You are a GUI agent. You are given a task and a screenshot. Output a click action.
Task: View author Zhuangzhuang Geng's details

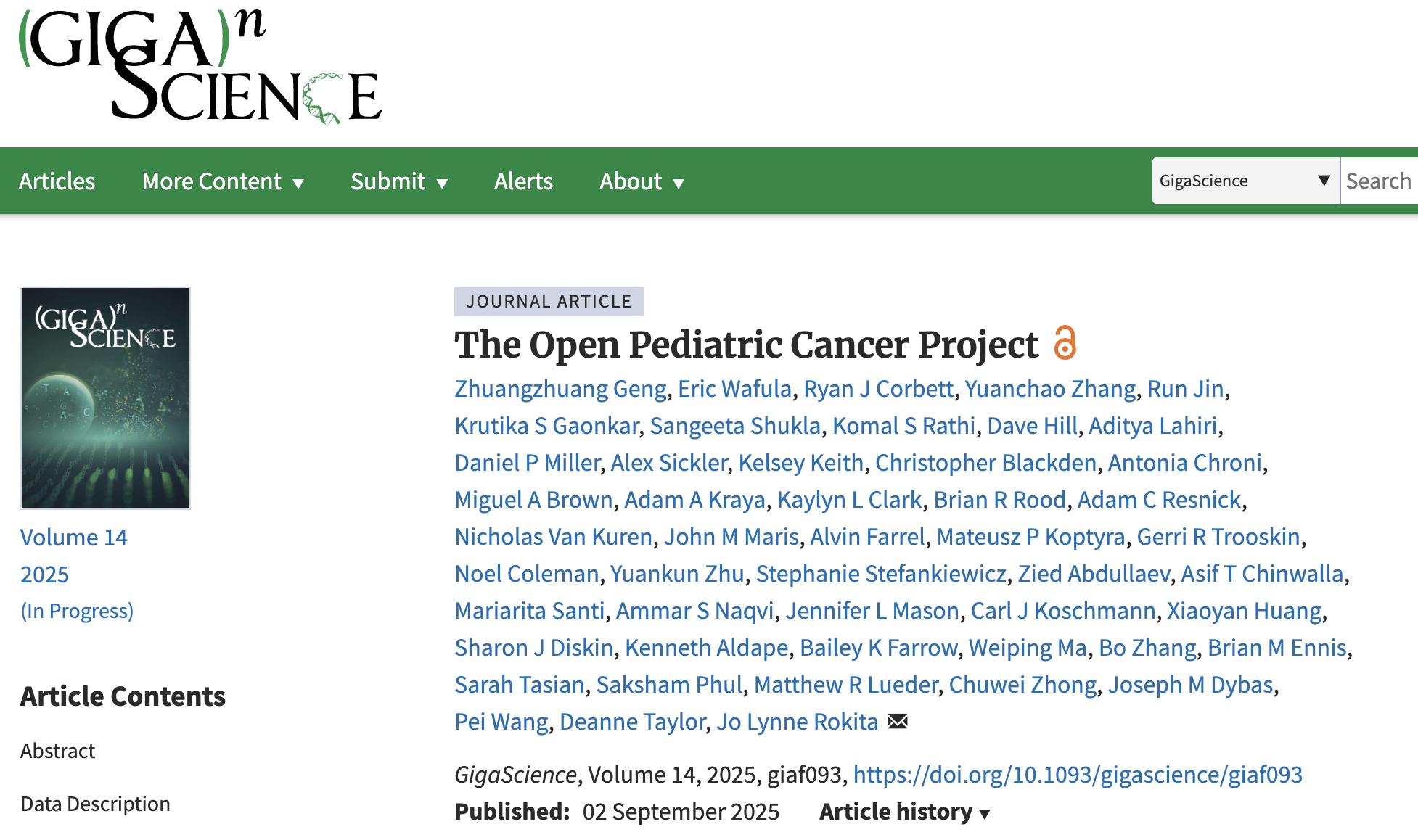[x=560, y=389]
